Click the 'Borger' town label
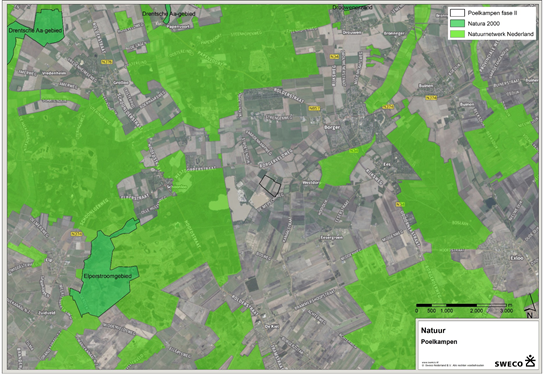 [x=332, y=127]
